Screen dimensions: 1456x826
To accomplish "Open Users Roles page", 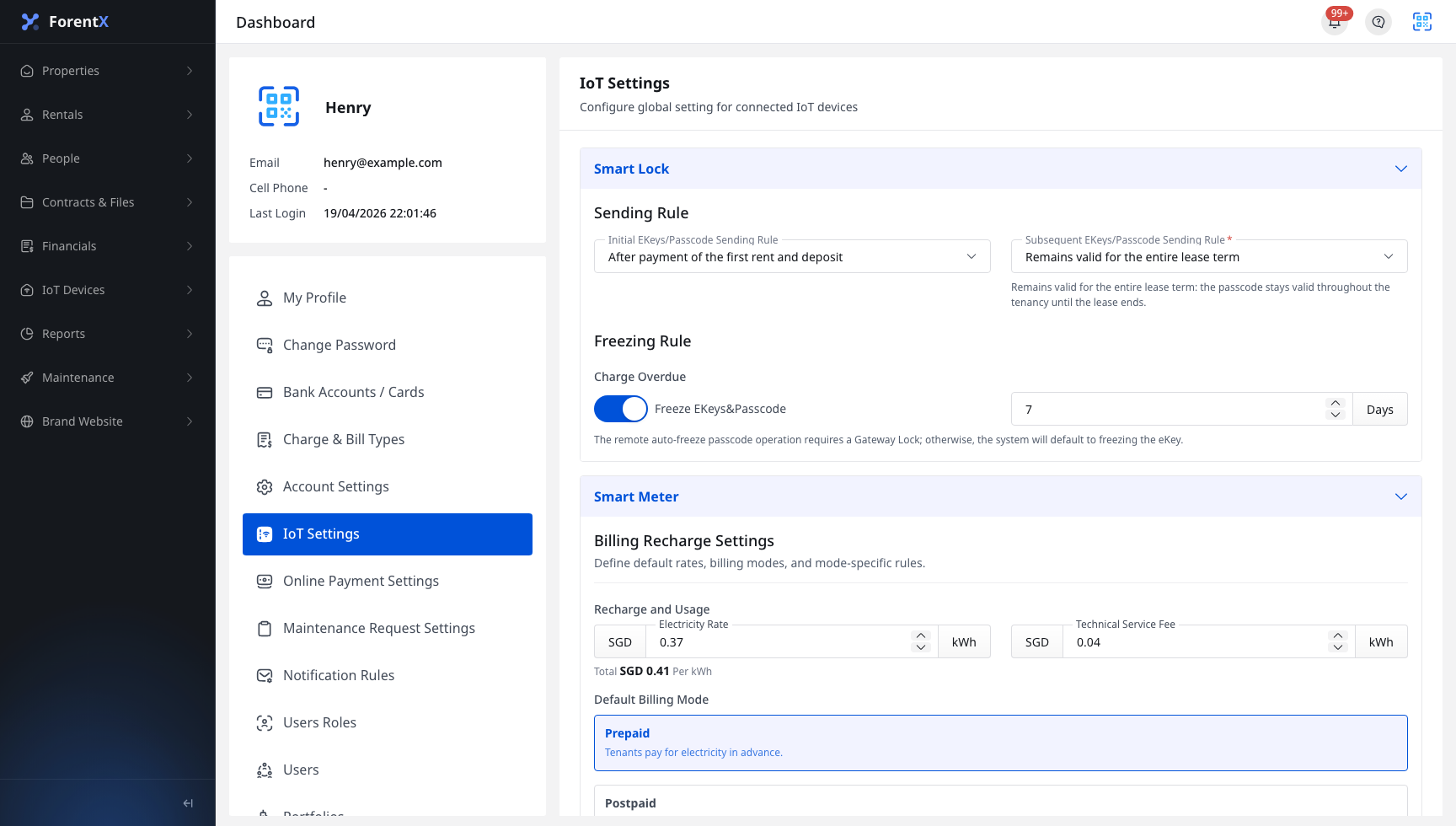I will coord(388,723).
